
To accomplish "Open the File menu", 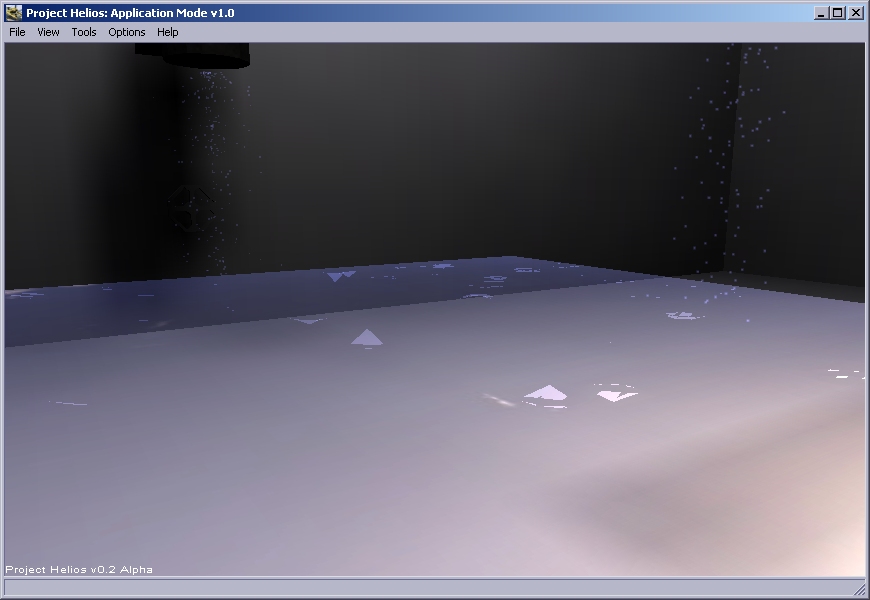I will tap(17, 32).
